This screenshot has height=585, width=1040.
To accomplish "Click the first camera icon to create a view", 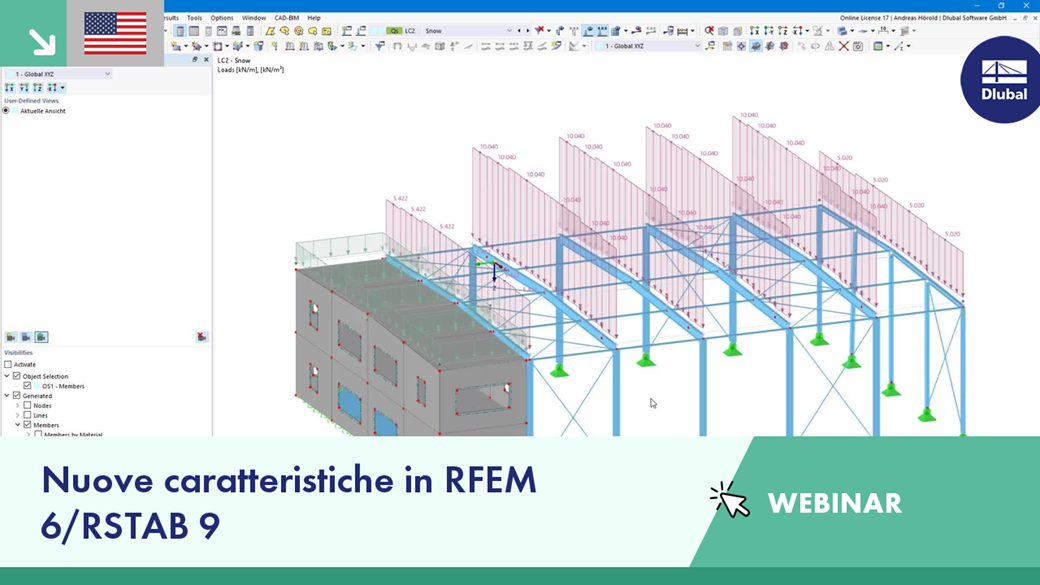I will click(x=11, y=337).
